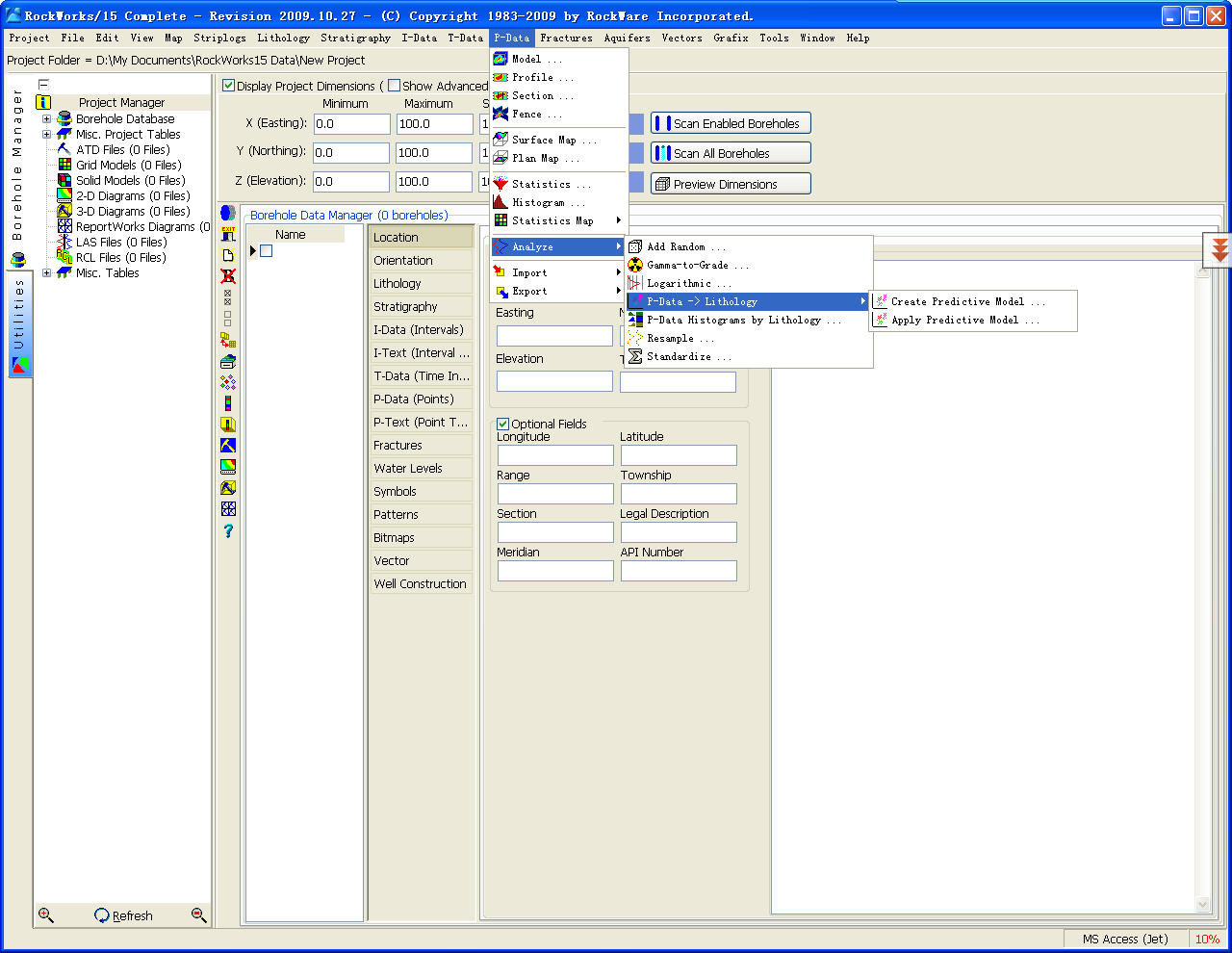Viewport: 1232px width, 953px height.
Task: Open the Aquifers menu
Action: point(627,38)
